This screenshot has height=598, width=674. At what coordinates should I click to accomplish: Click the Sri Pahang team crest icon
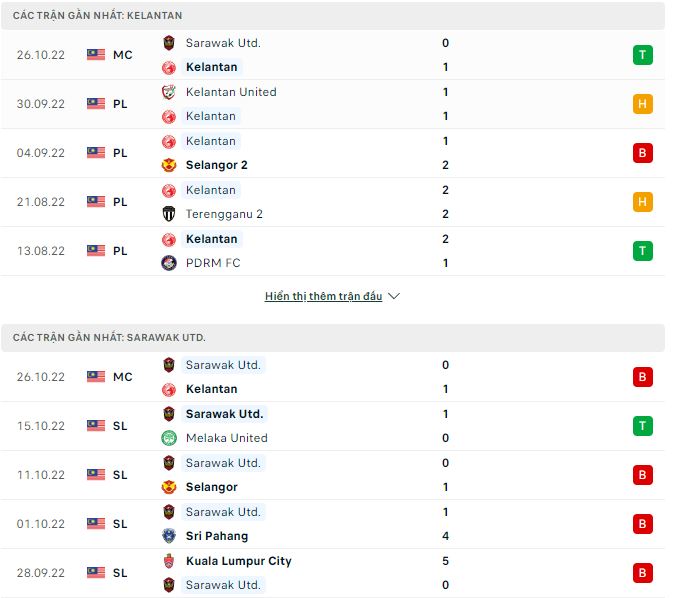point(168,536)
